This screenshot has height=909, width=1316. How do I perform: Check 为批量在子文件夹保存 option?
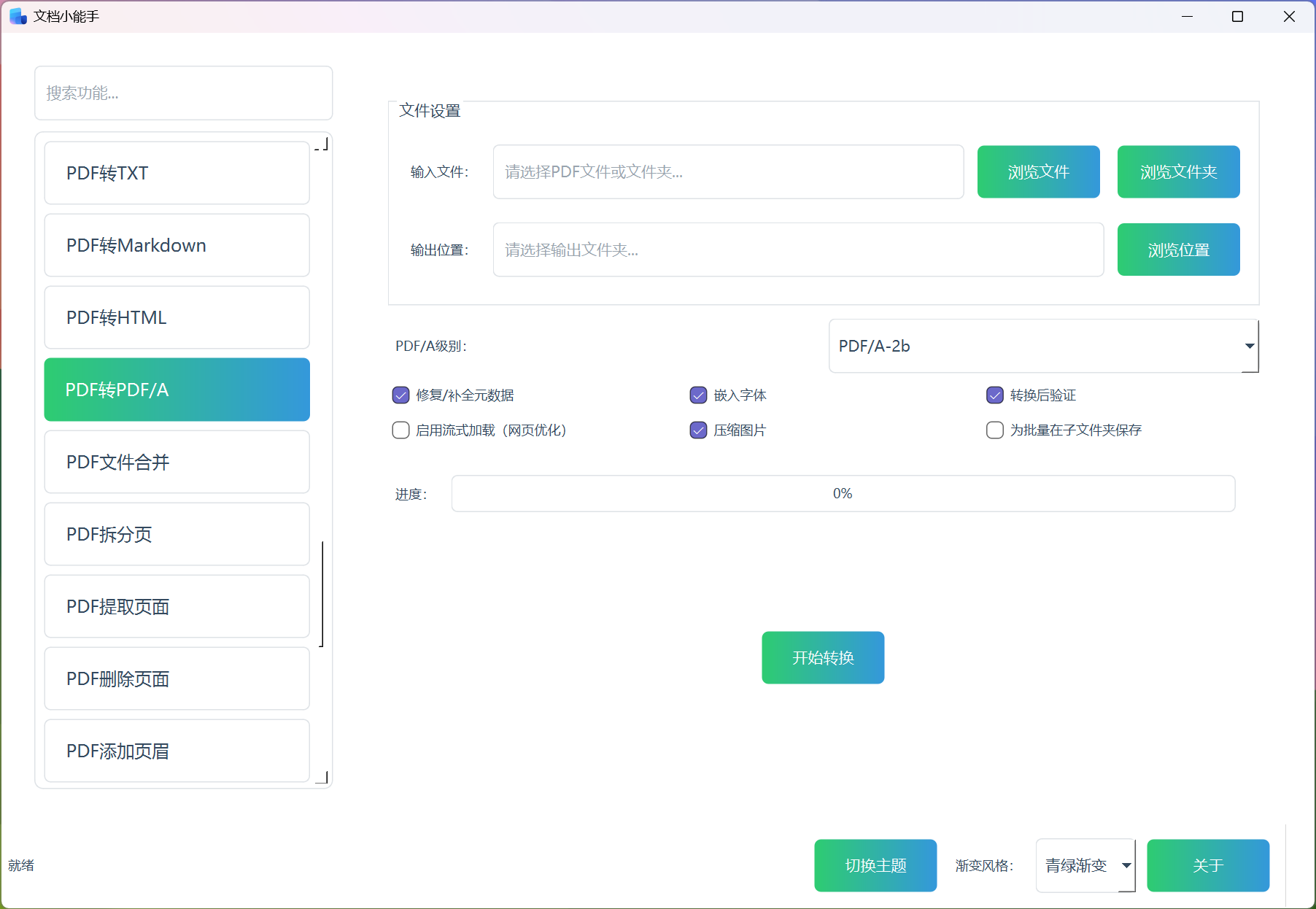point(994,430)
